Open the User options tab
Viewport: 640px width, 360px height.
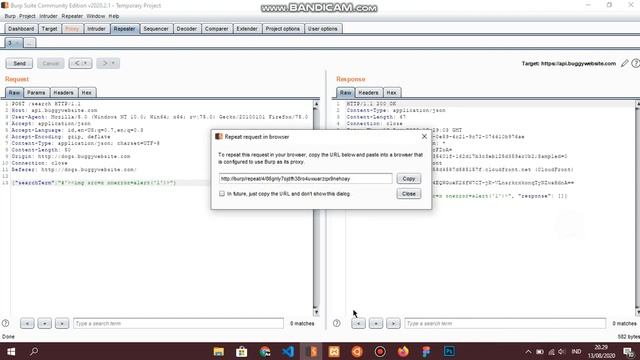click(x=322, y=29)
